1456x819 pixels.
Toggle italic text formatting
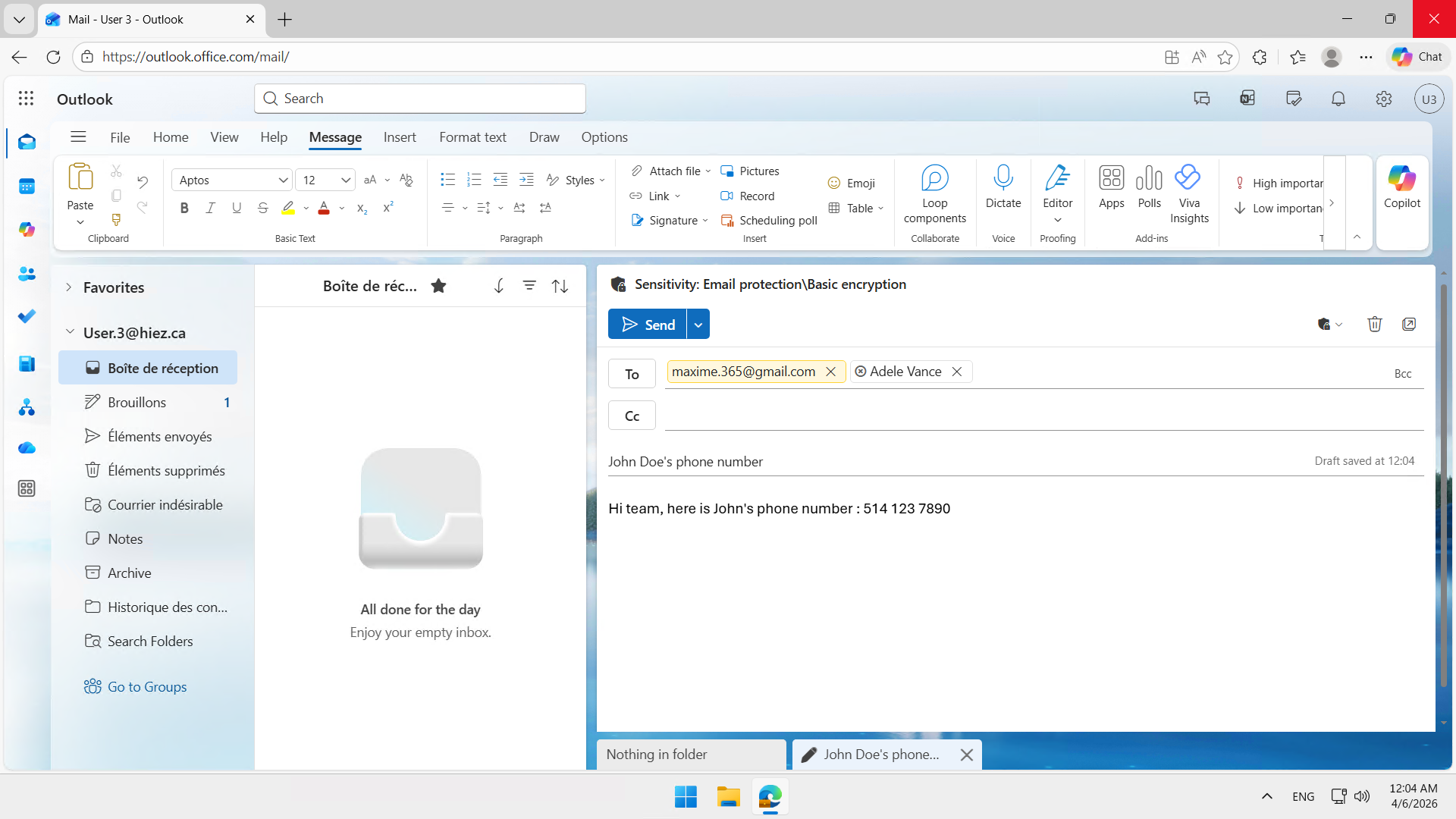210,208
